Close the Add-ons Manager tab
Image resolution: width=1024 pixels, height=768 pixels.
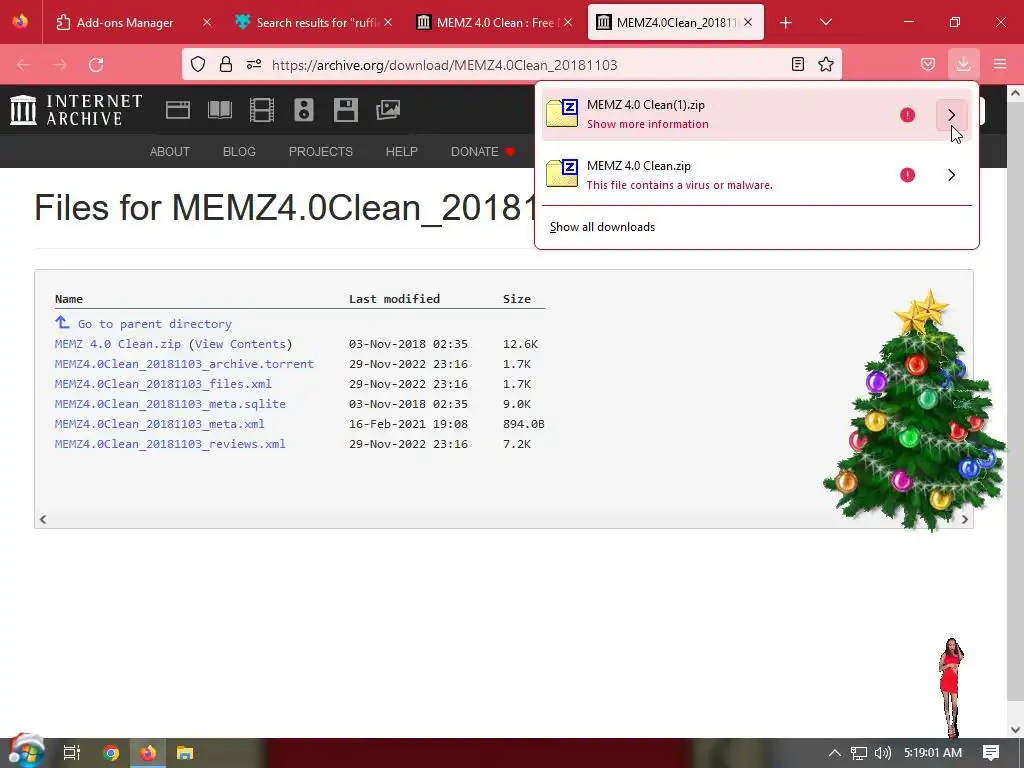click(207, 22)
